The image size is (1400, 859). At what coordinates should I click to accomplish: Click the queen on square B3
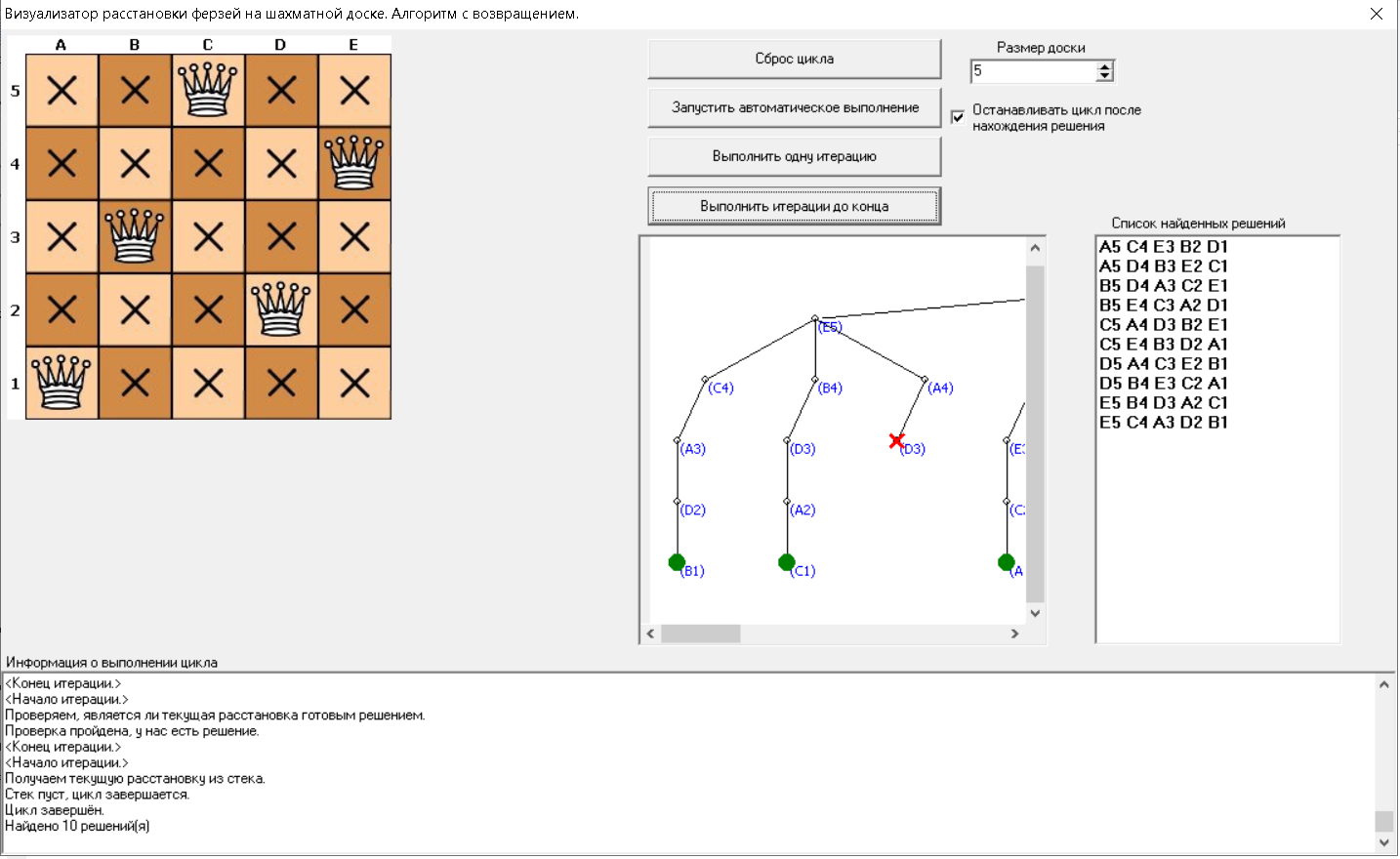(135, 236)
